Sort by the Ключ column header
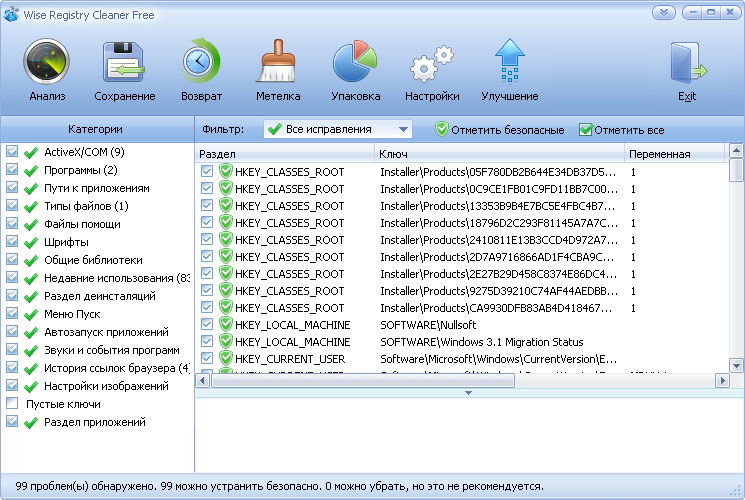 (x=499, y=154)
